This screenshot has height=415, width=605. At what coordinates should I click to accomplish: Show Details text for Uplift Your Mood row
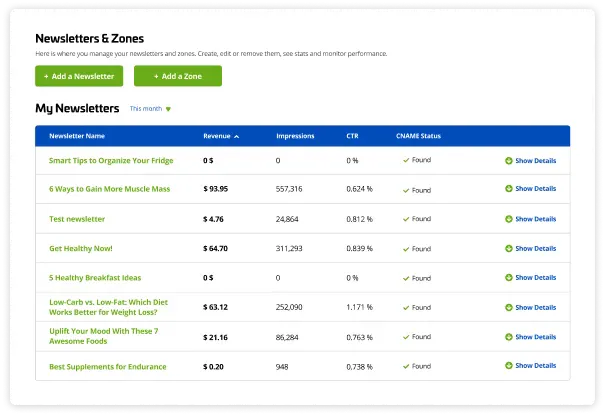[536, 337]
